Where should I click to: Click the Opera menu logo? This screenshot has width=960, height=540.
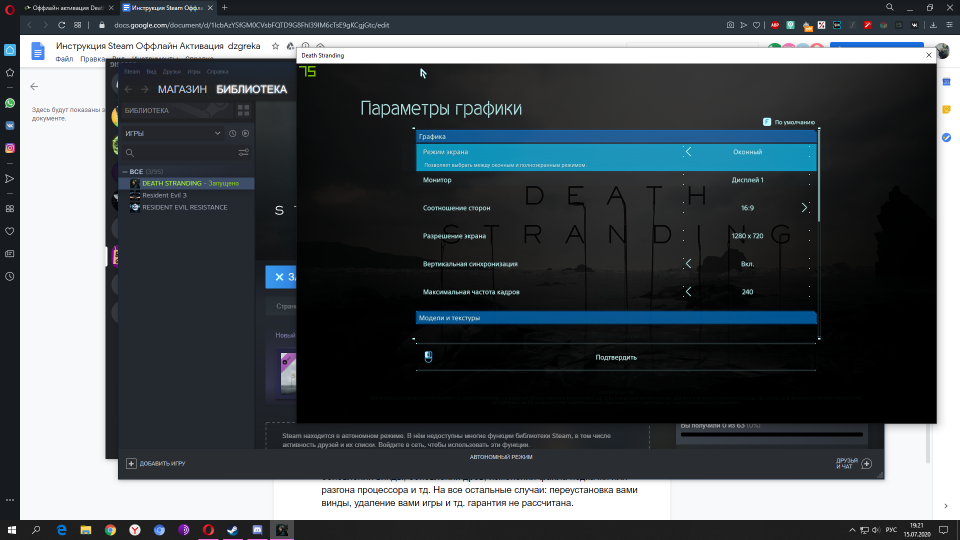tap(10, 9)
